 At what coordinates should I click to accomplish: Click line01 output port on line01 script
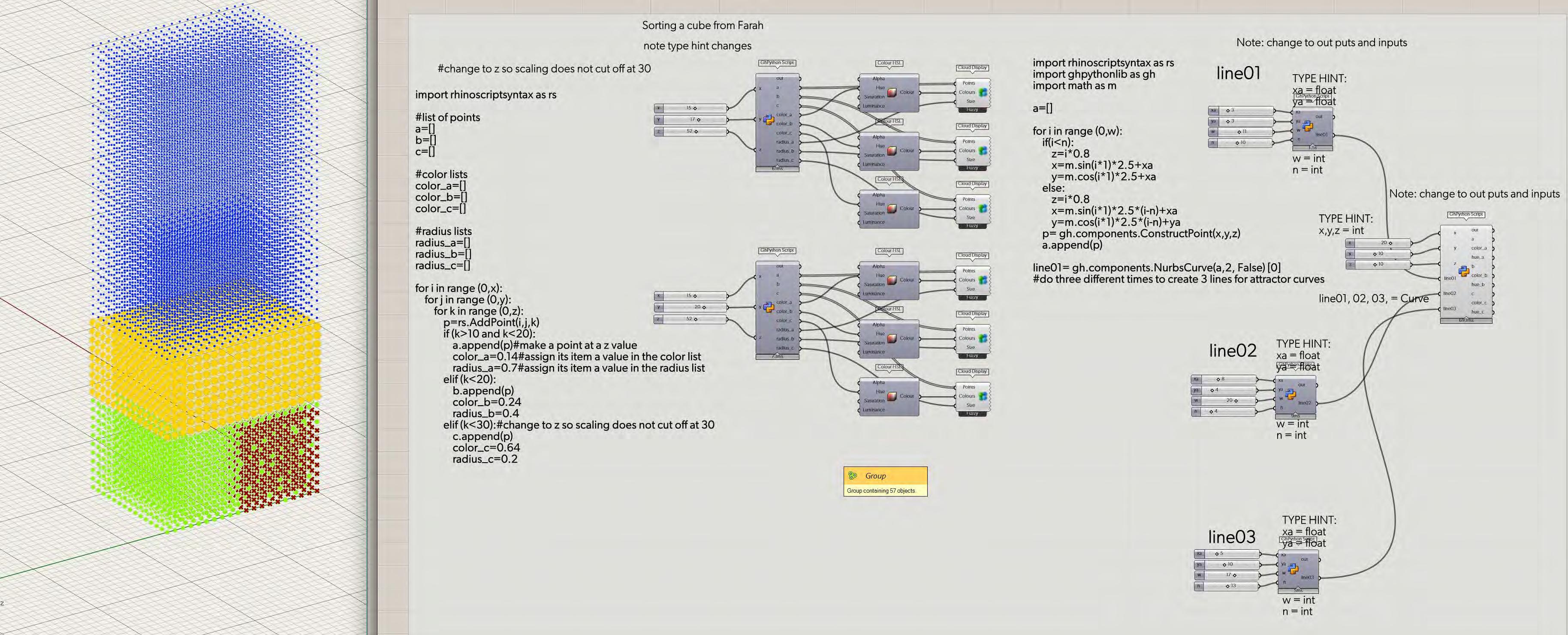click(1334, 135)
